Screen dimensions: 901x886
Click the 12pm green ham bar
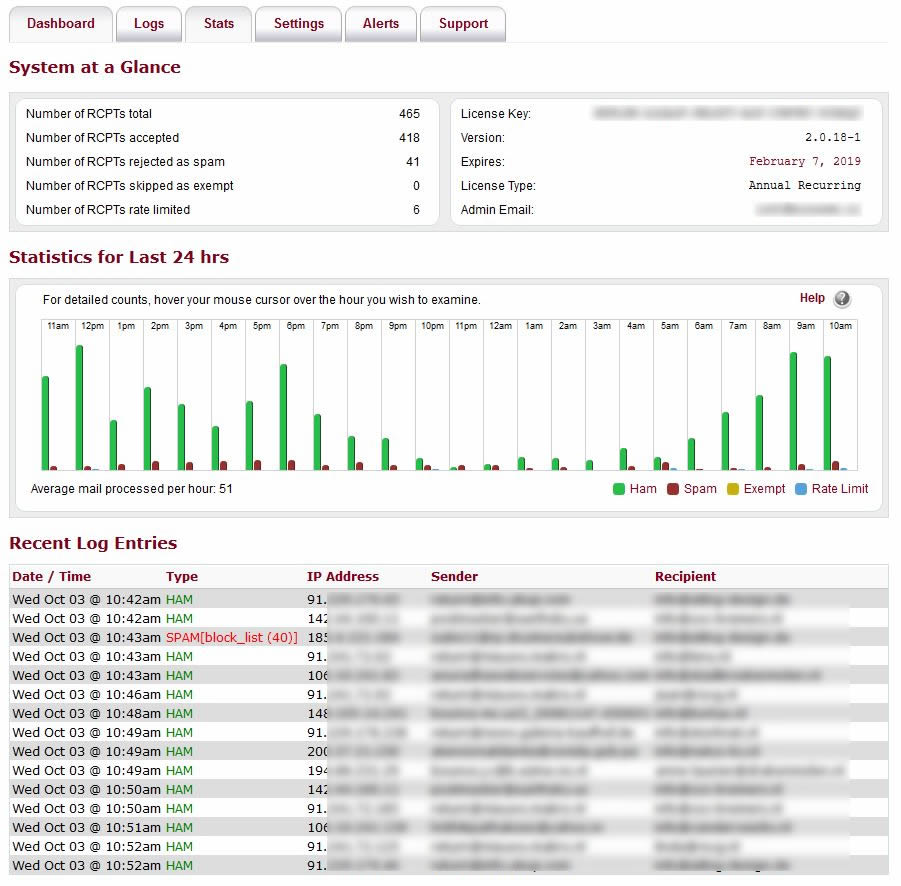[x=80, y=408]
